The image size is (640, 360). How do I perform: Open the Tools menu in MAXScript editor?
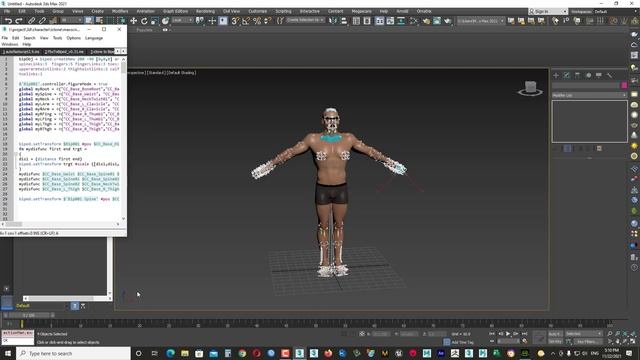tap(58, 38)
